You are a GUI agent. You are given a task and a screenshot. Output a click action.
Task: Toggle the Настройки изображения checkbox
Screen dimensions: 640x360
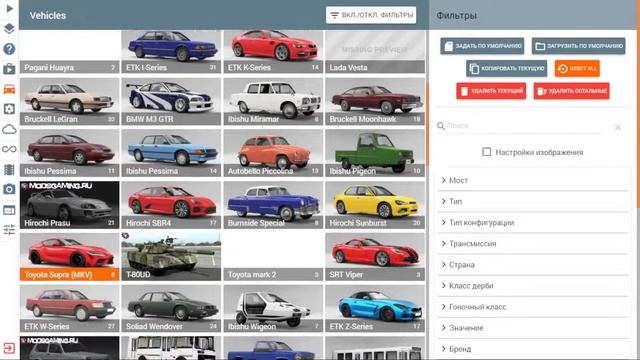point(487,152)
